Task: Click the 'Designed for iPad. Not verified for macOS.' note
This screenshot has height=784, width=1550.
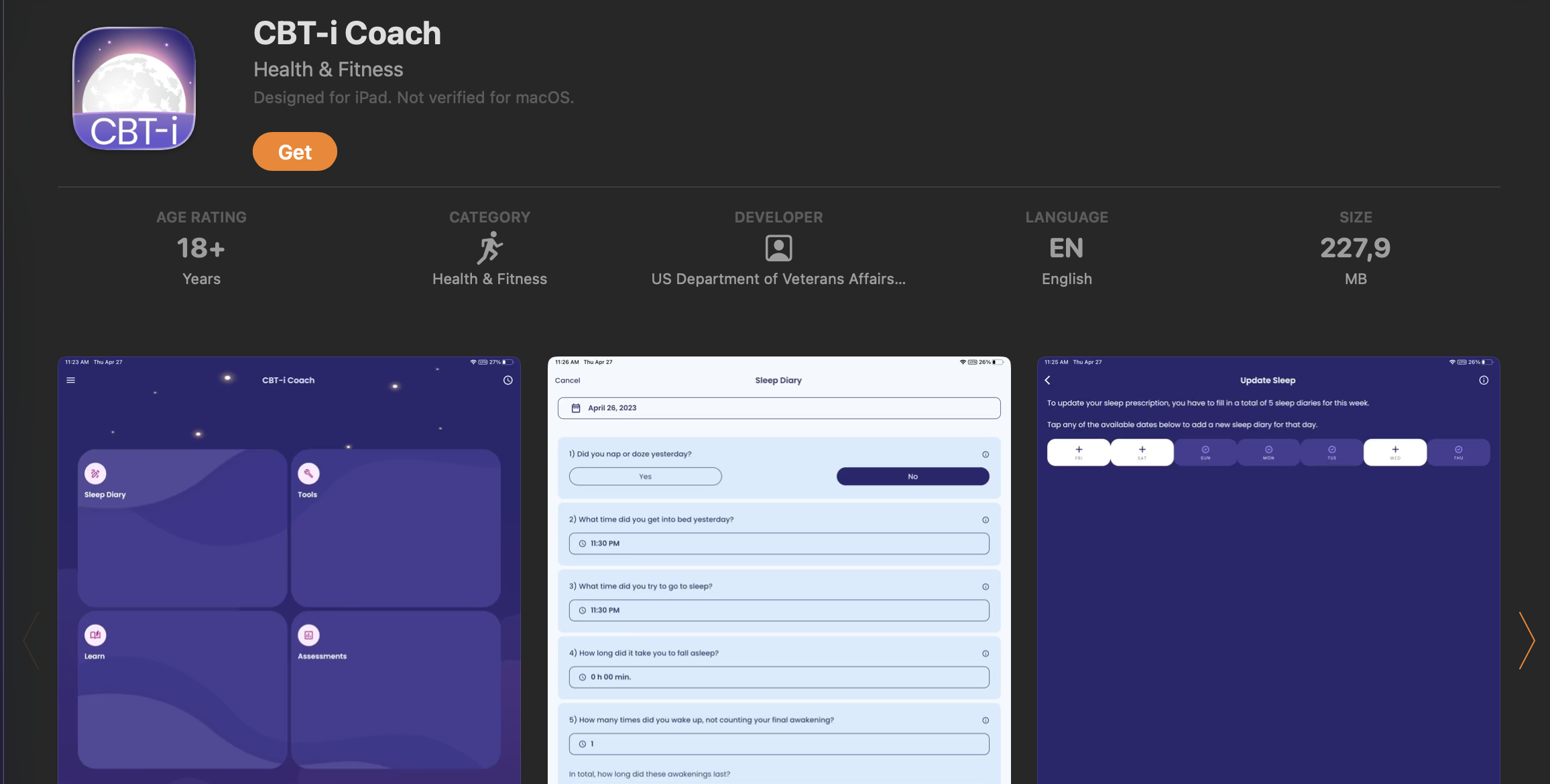Action: click(414, 98)
